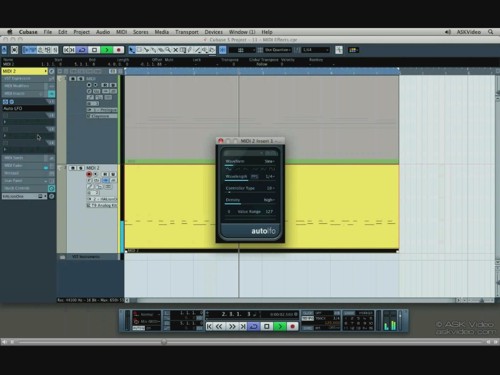Open the Project menu
This screenshot has height=375, width=500.
click(82, 32)
